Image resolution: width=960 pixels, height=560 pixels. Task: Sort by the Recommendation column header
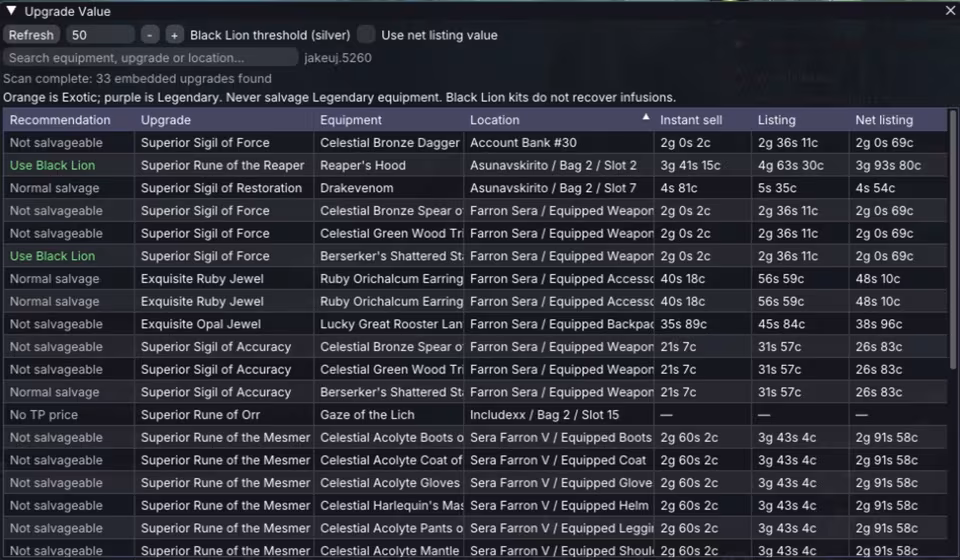point(60,120)
